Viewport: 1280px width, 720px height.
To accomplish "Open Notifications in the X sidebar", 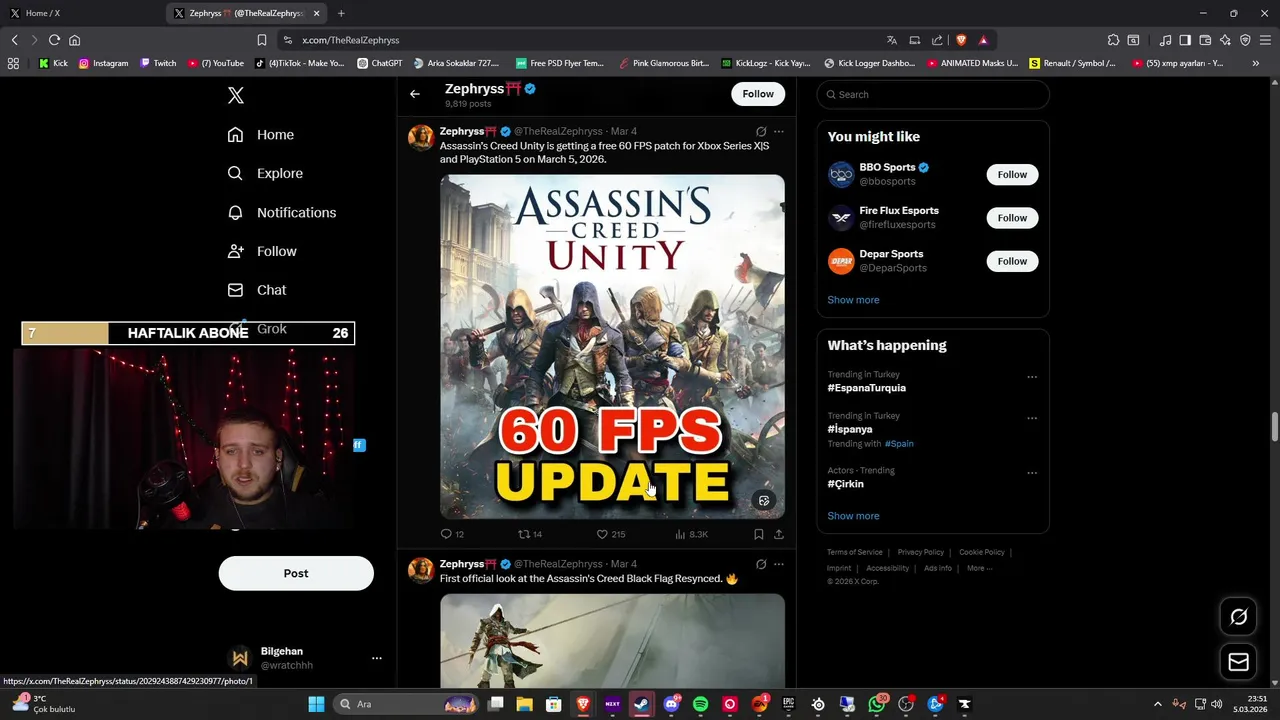I will click(281, 212).
